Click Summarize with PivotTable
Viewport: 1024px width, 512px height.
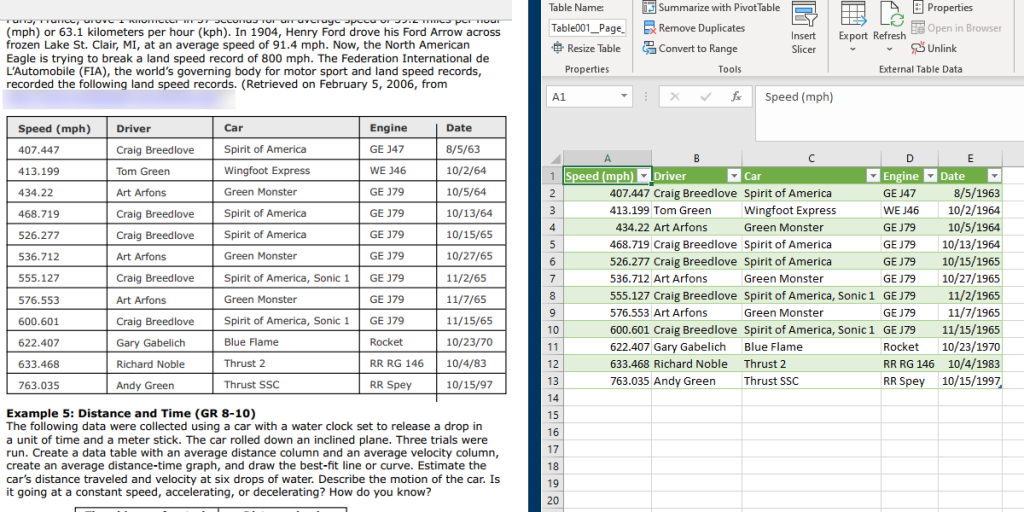(711, 8)
